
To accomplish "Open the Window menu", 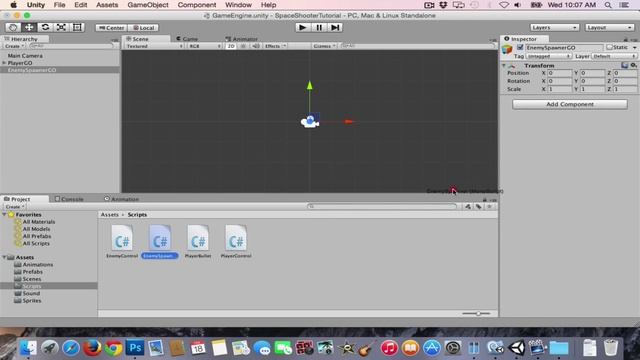I will (x=238, y=5).
